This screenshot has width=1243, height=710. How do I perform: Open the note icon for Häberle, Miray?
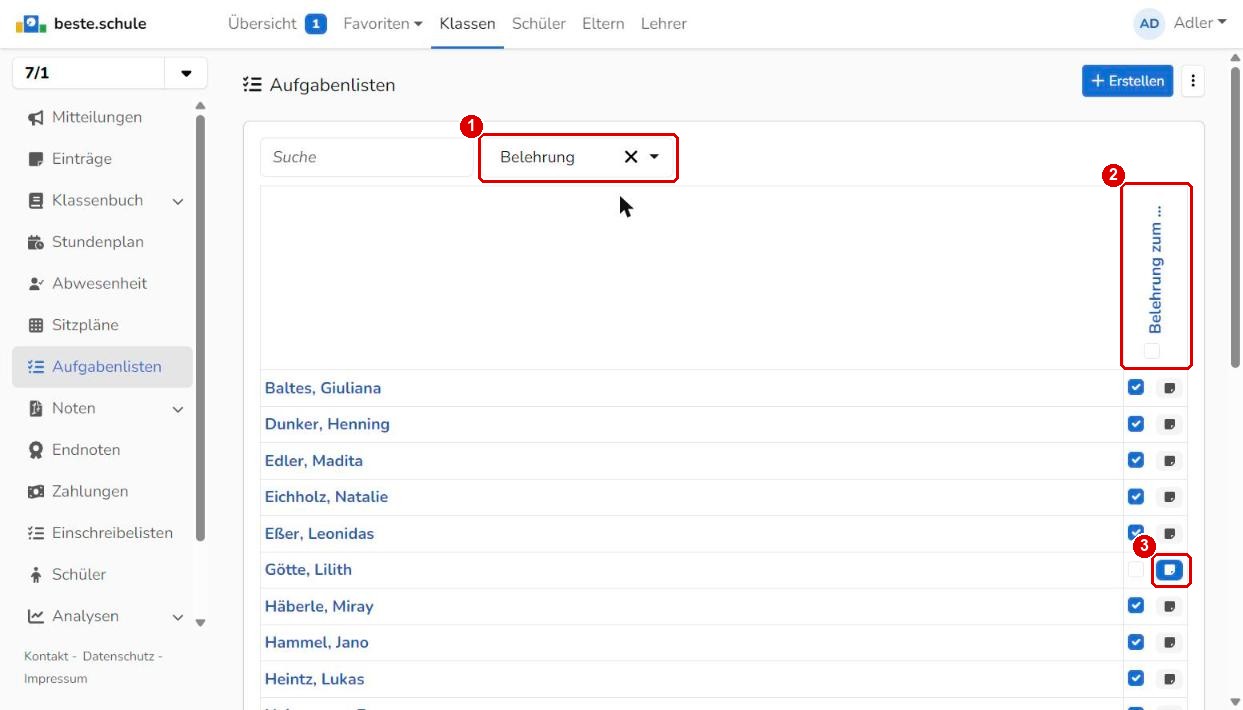coord(1169,606)
